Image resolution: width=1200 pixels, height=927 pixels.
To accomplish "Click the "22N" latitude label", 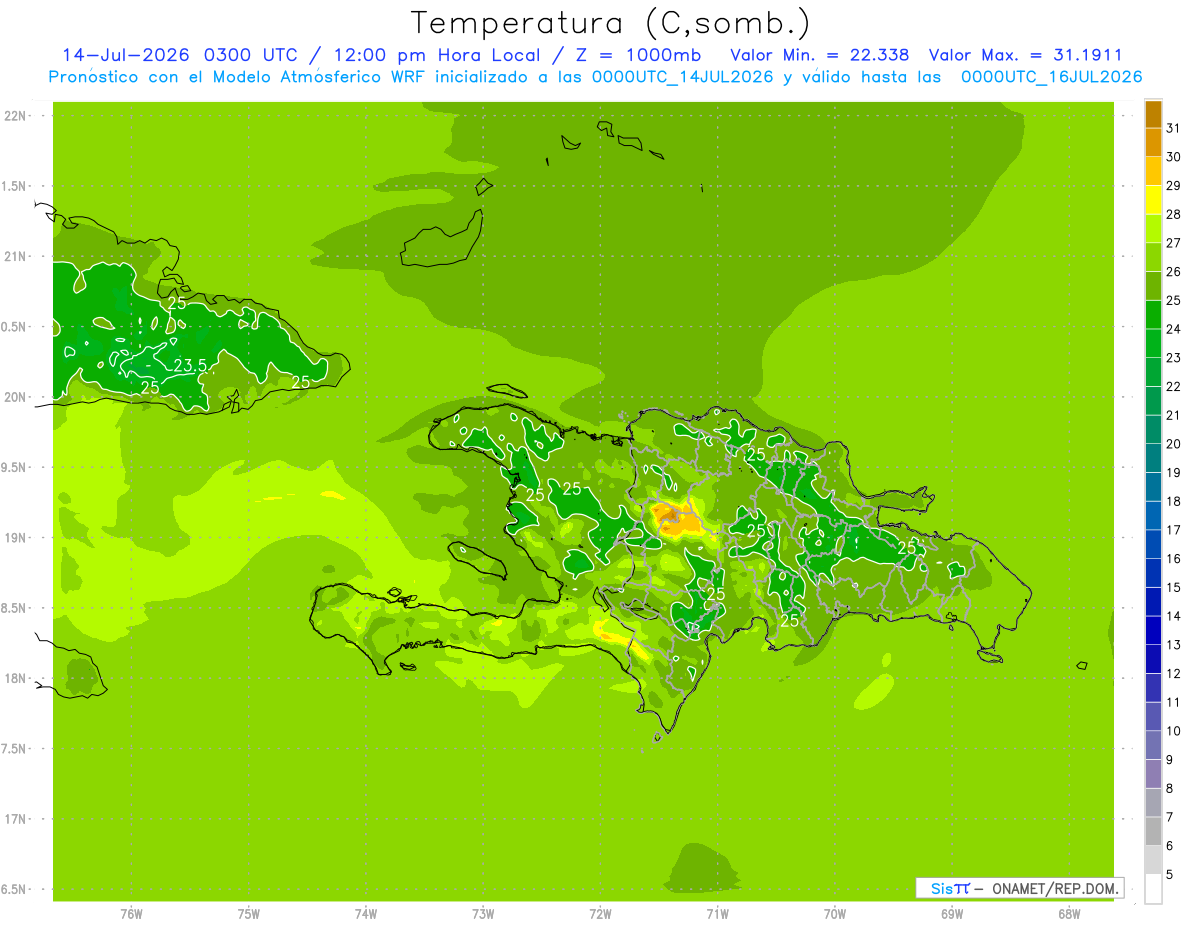I will coord(17,115).
